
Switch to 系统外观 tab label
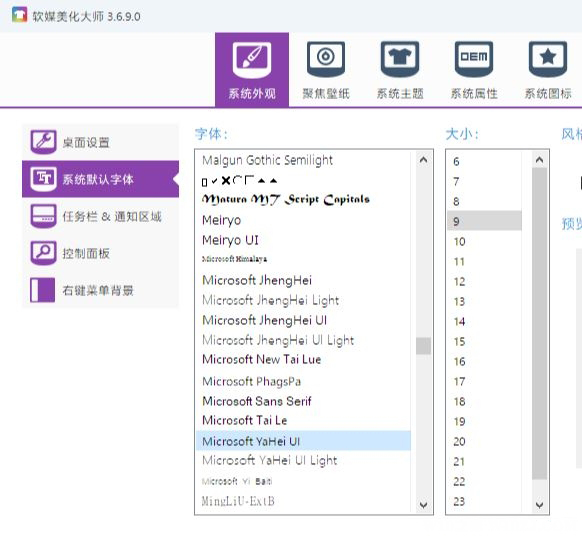(252, 94)
